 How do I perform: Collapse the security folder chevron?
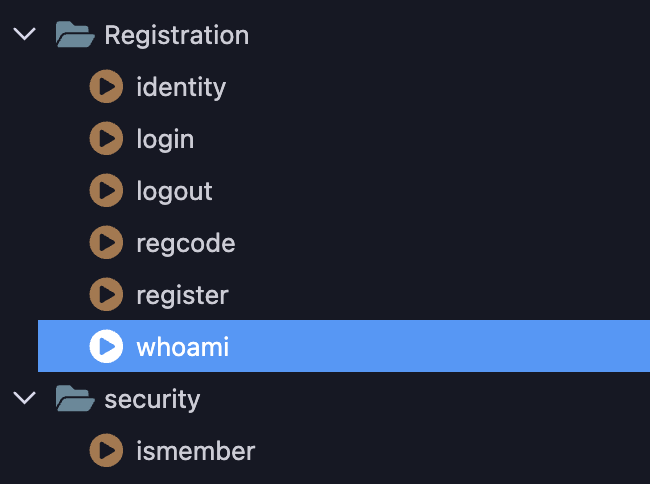[x=24, y=398]
